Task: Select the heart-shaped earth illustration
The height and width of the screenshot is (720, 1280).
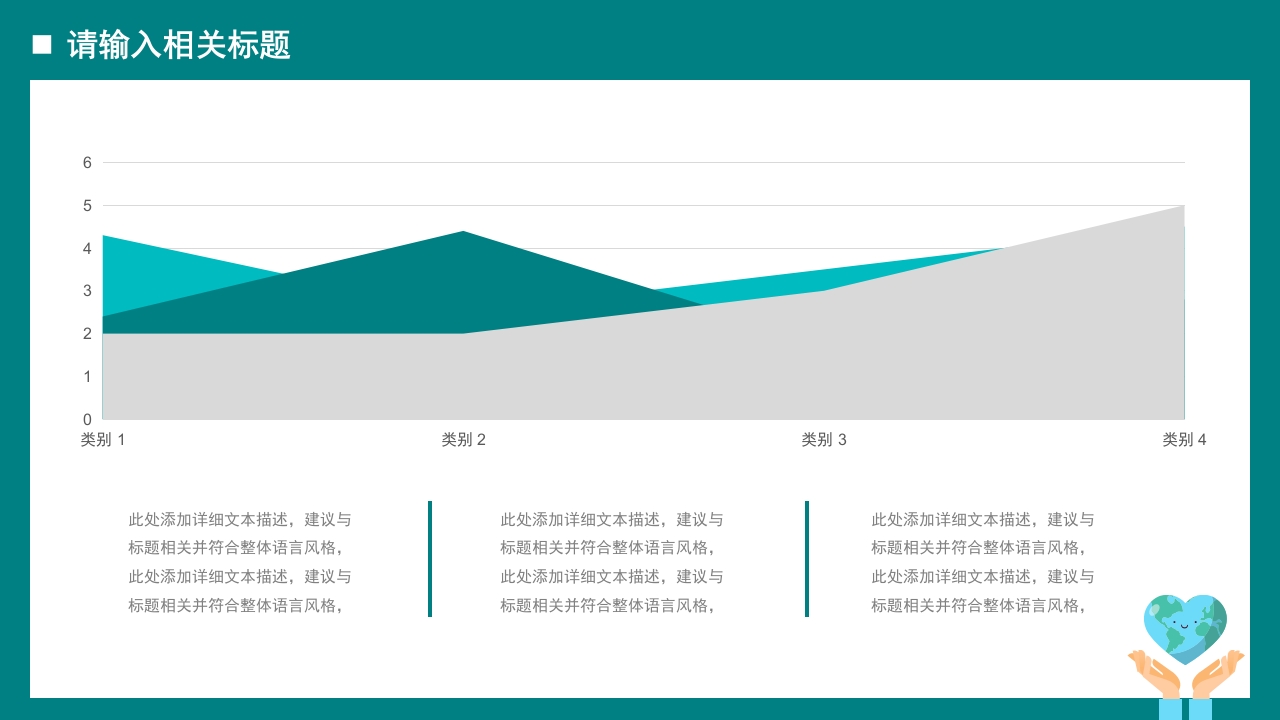Action: tap(1185, 626)
